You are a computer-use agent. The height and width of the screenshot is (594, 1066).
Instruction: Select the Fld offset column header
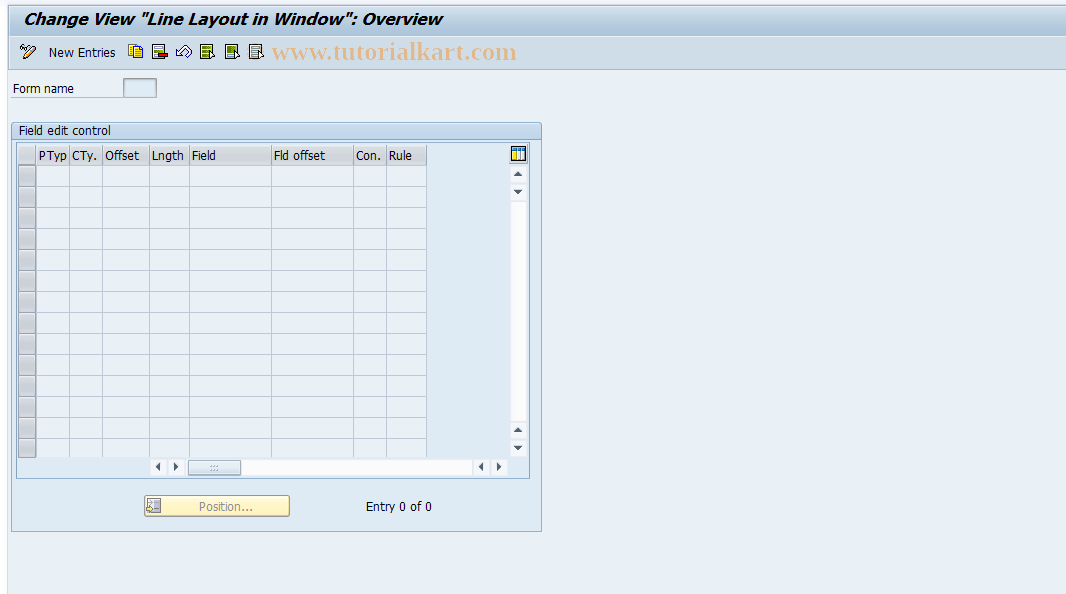point(312,156)
